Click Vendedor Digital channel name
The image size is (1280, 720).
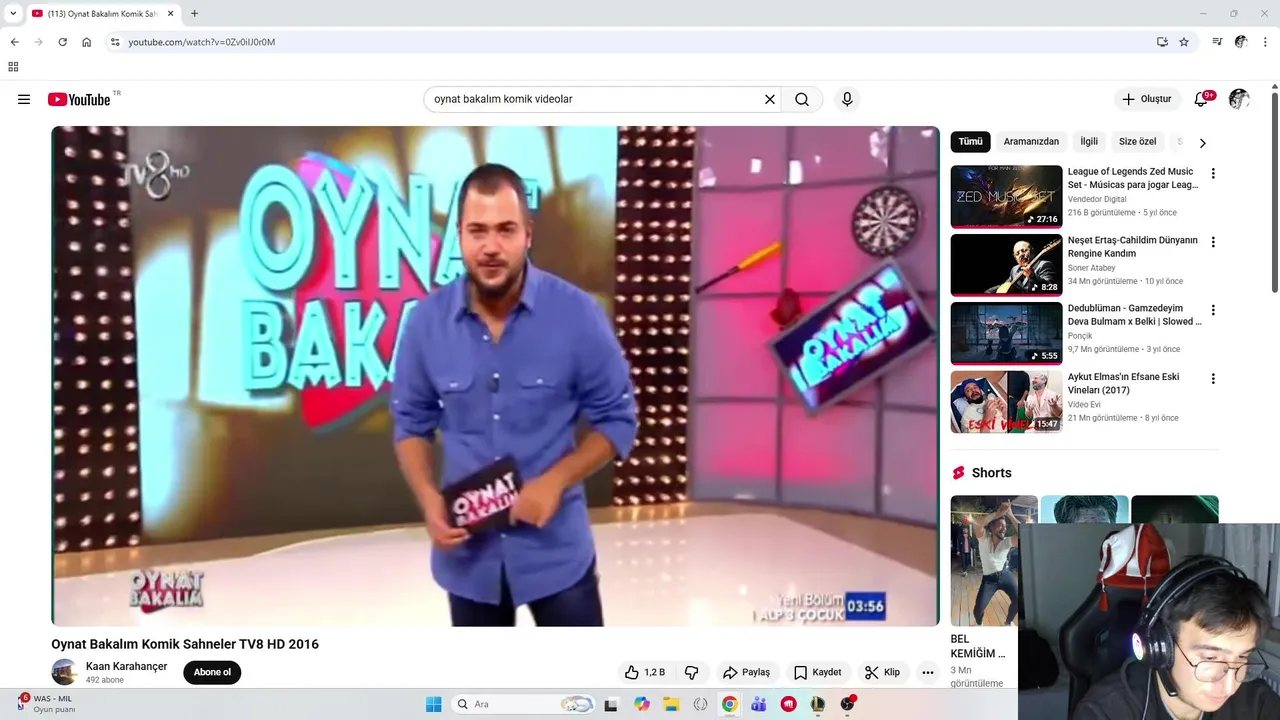click(1097, 199)
